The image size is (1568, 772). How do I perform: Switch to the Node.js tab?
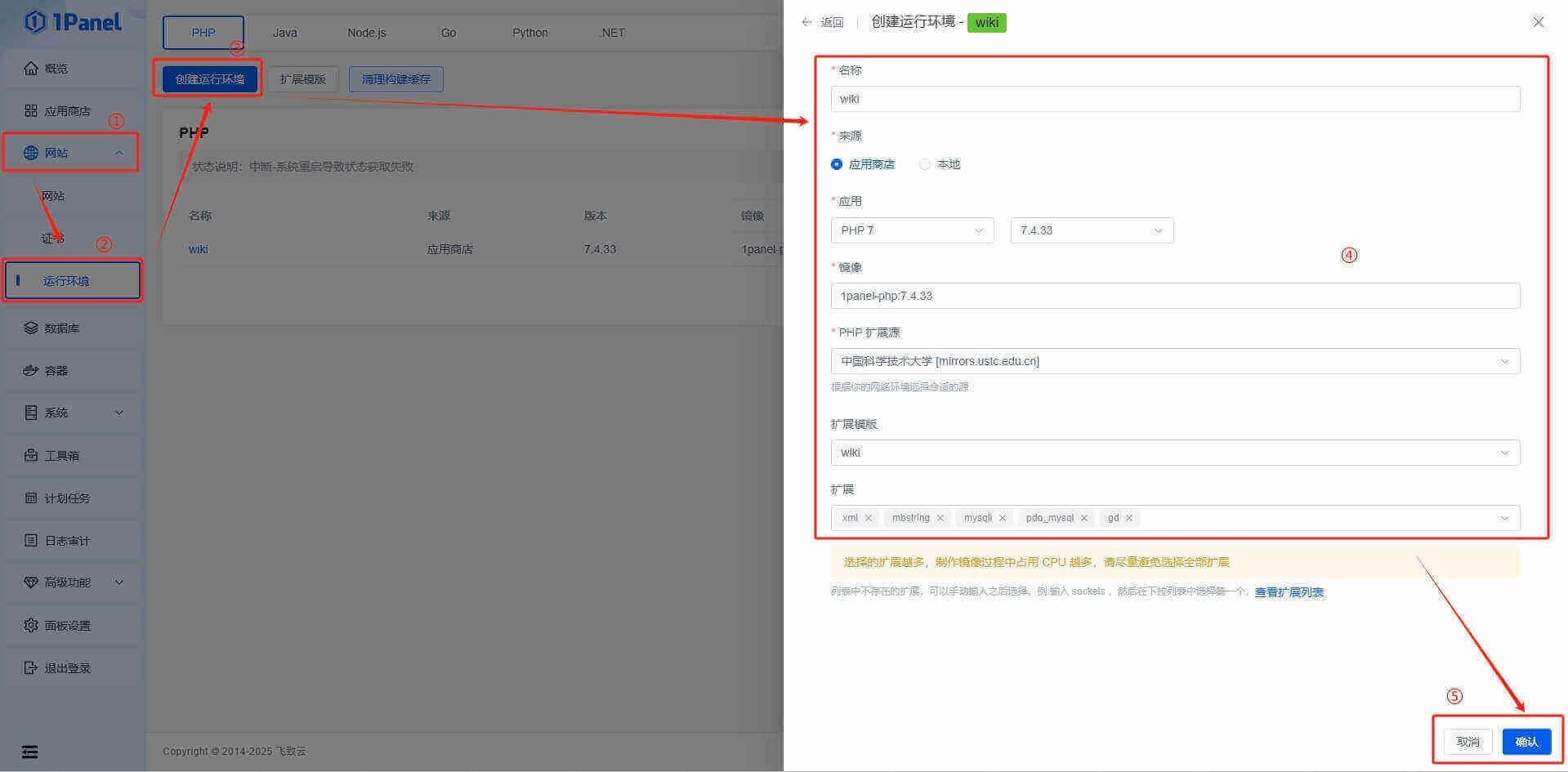[x=367, y=33]
